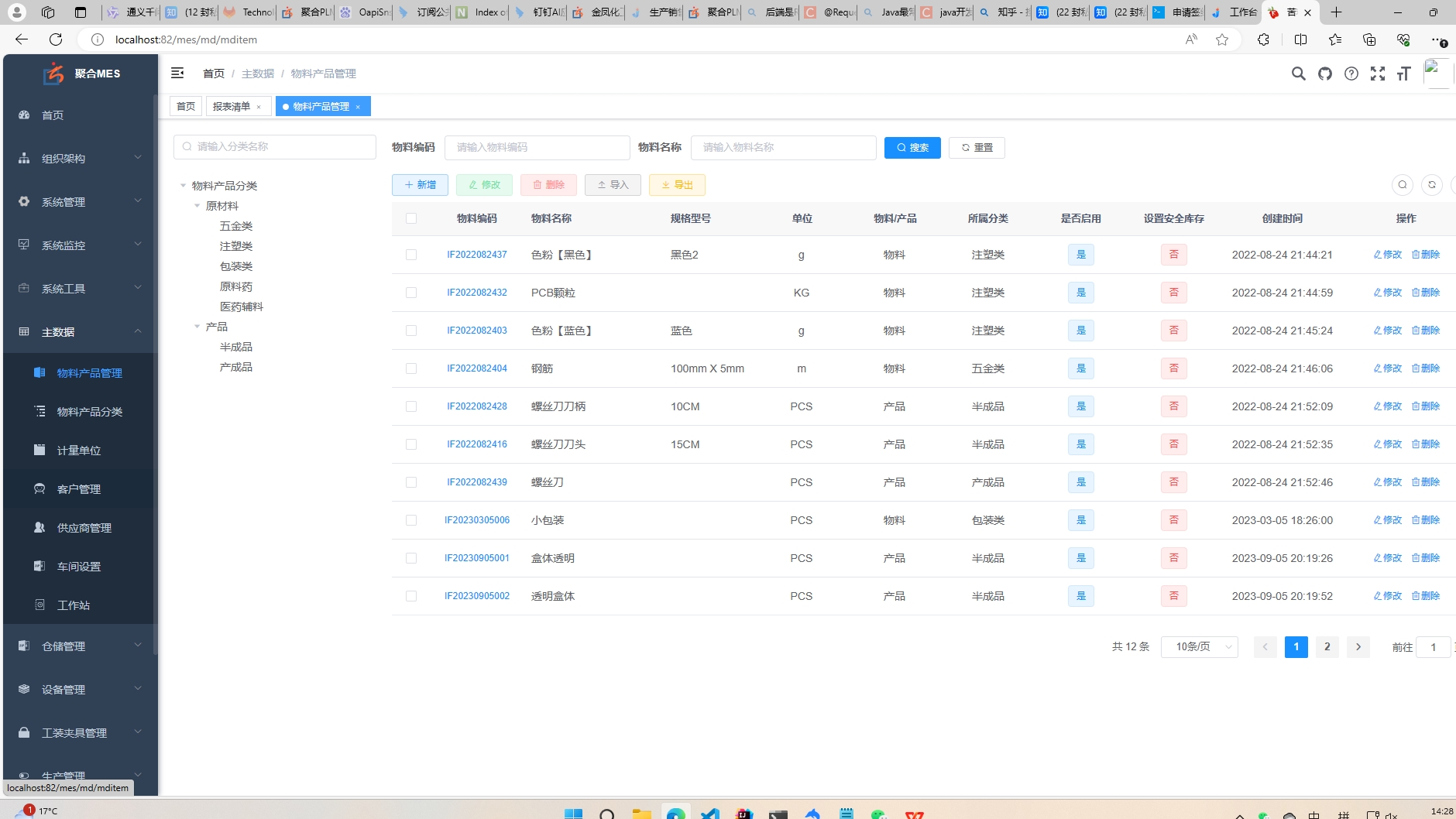
Task: Expand the 仓储管理 sidebar menu
Action: pos(81,646)
